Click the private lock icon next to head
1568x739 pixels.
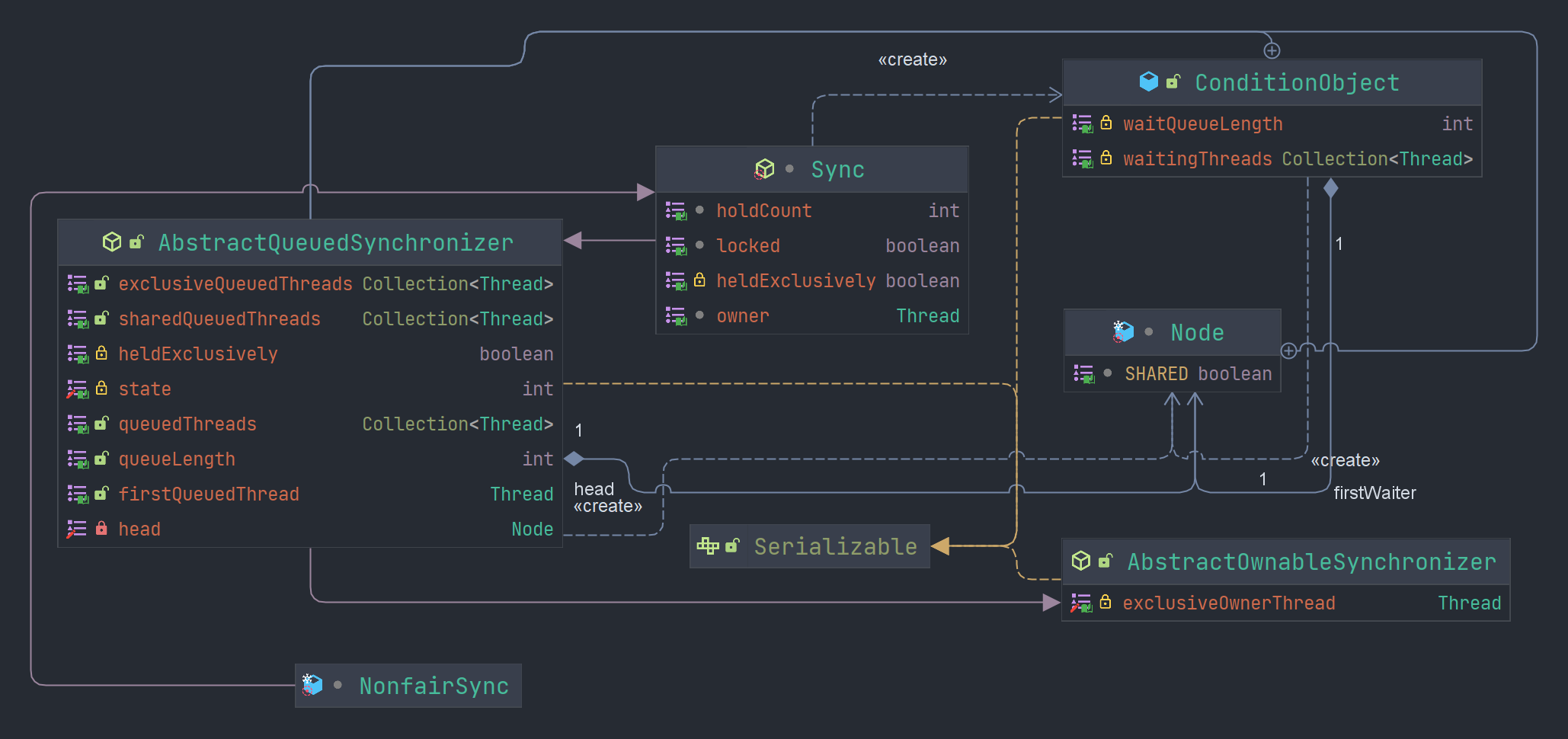point(101,528)
